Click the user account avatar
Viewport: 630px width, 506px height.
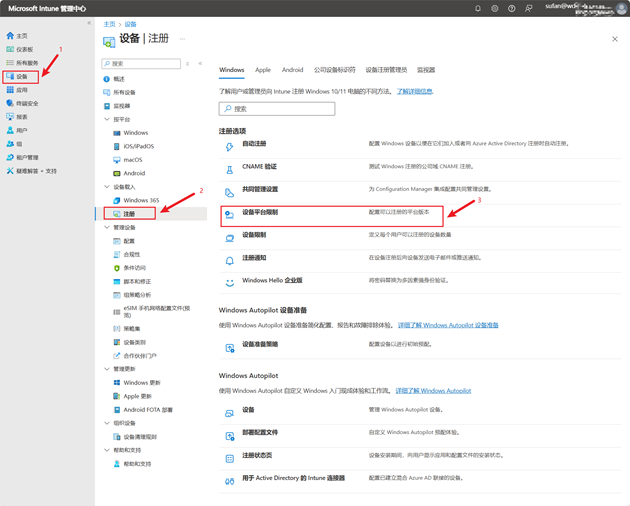621,8
